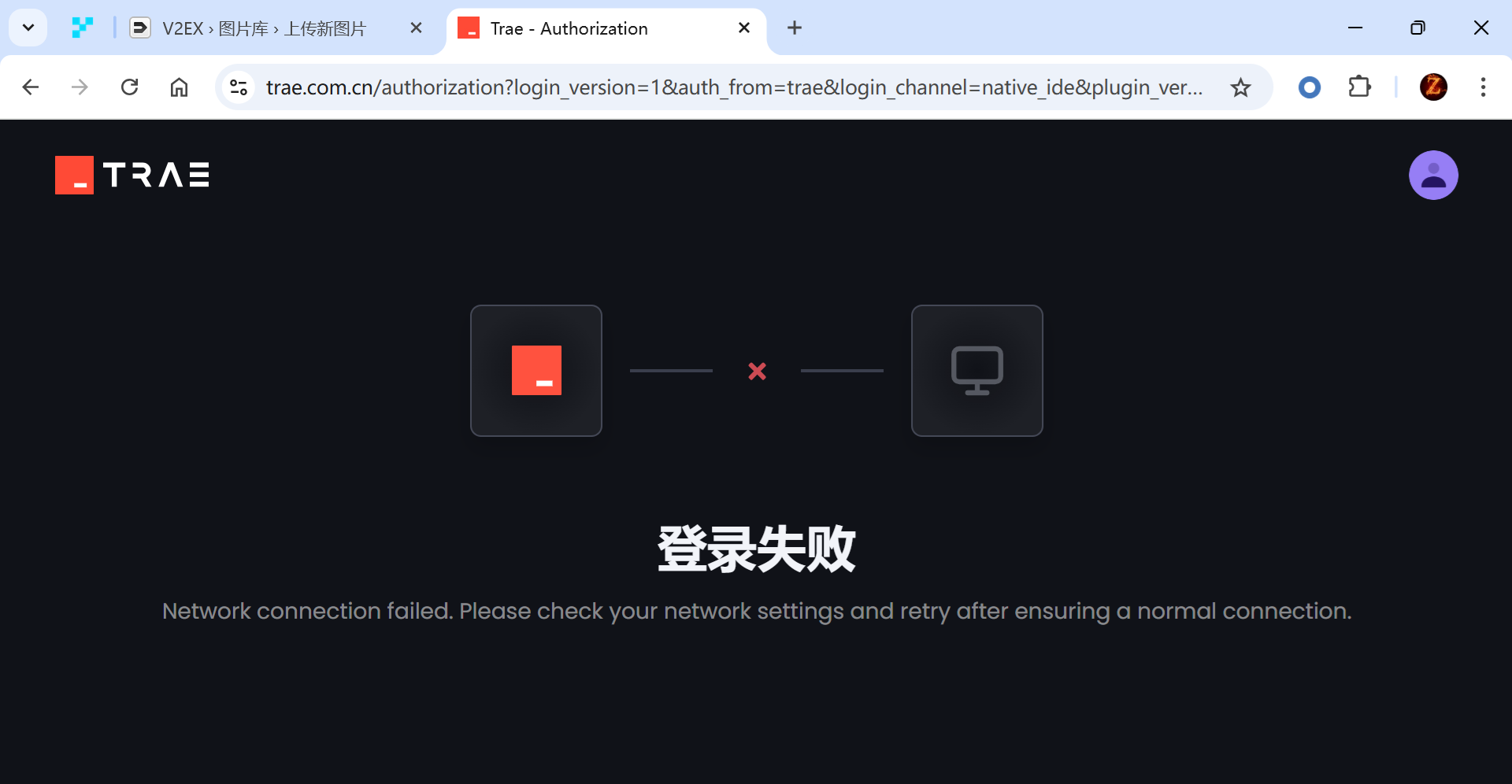Reload the authorization page
The image size is (1512, 784).
(130, 87)
